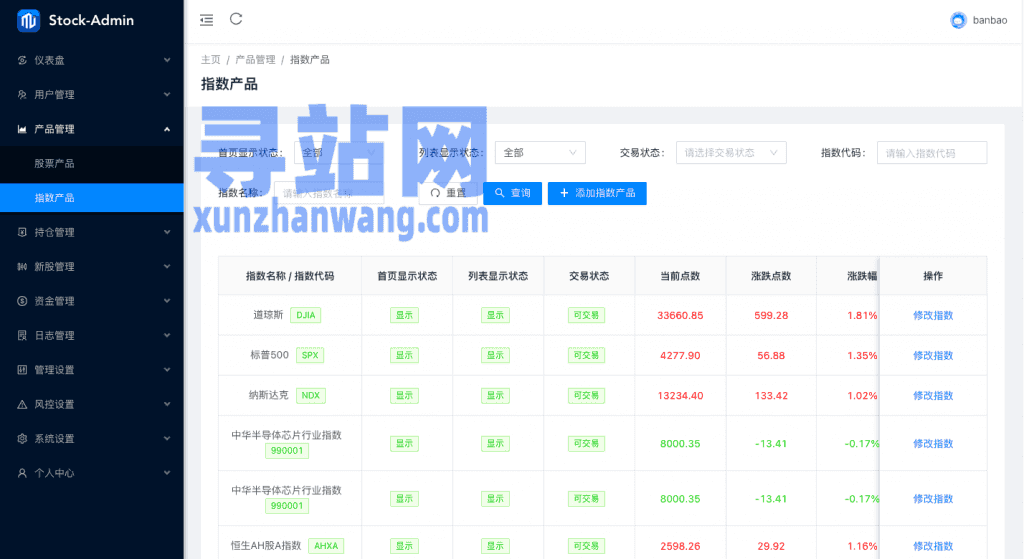Expand the 仪表盘 menu chevron

pyautogui.click(x=167, y=60)
